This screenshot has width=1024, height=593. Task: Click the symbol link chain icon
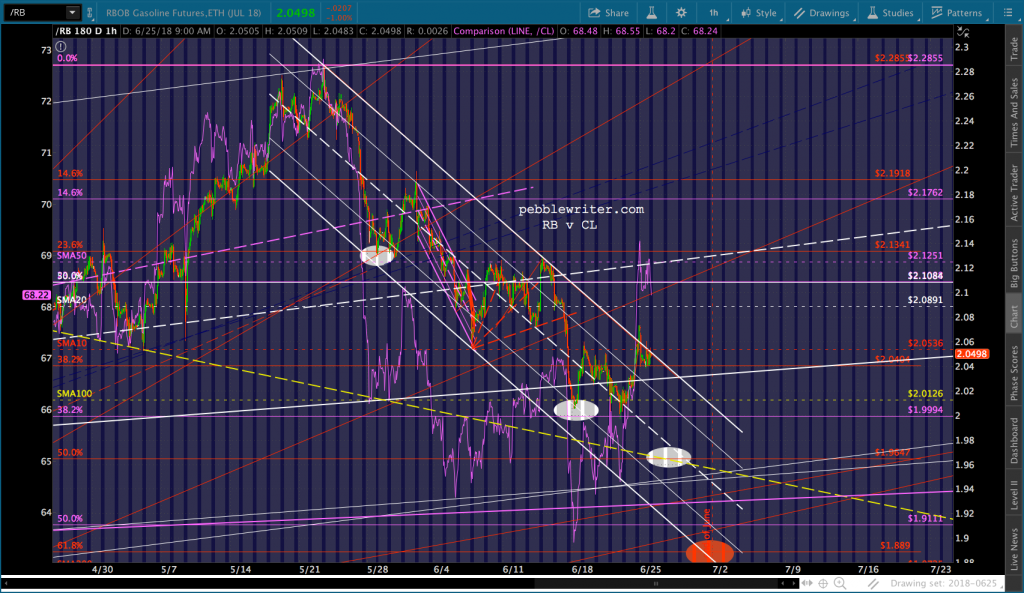point(90,12)
